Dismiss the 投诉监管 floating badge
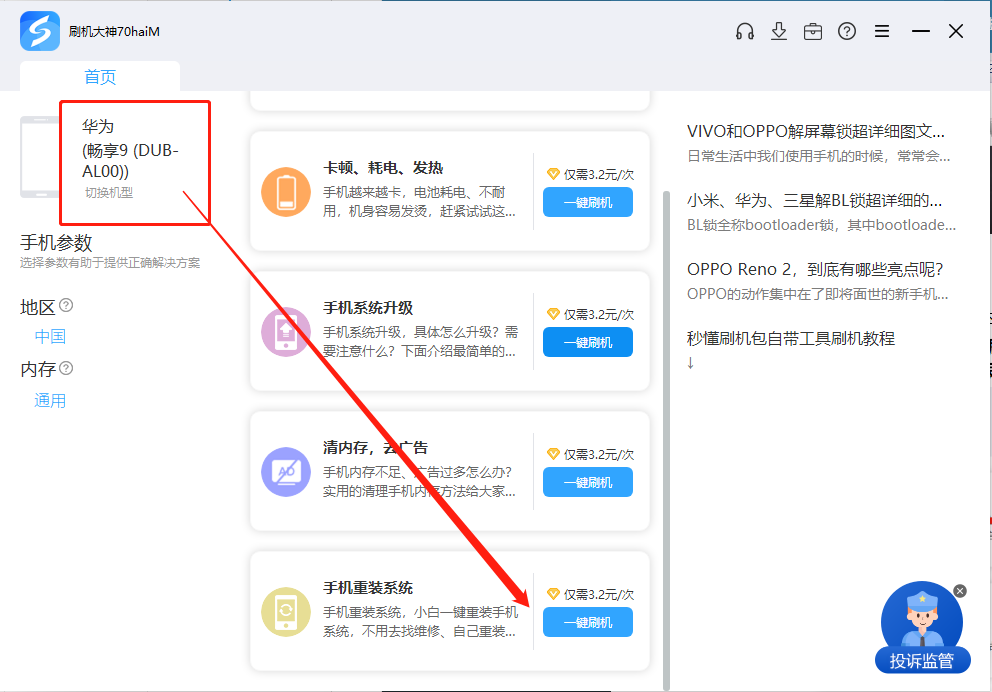992x692 pixels. coord(960,591)
